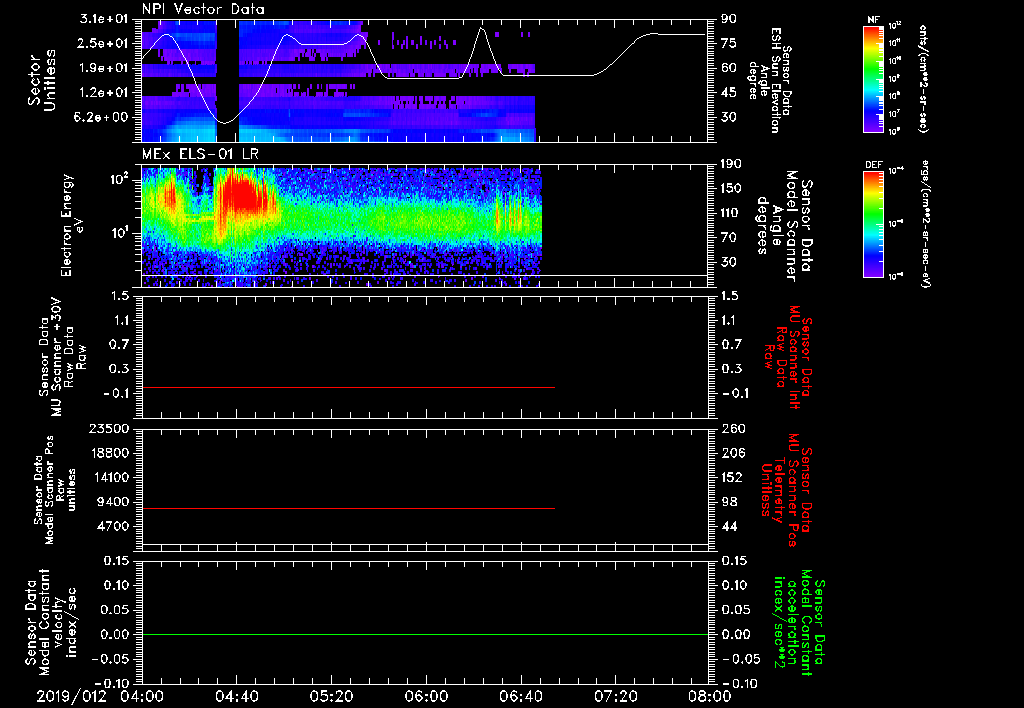Click the red line in MU Scanner +30V panel
Image resolution: width=1024 pixels, height=708 pixels.
[x=348, y=387]
